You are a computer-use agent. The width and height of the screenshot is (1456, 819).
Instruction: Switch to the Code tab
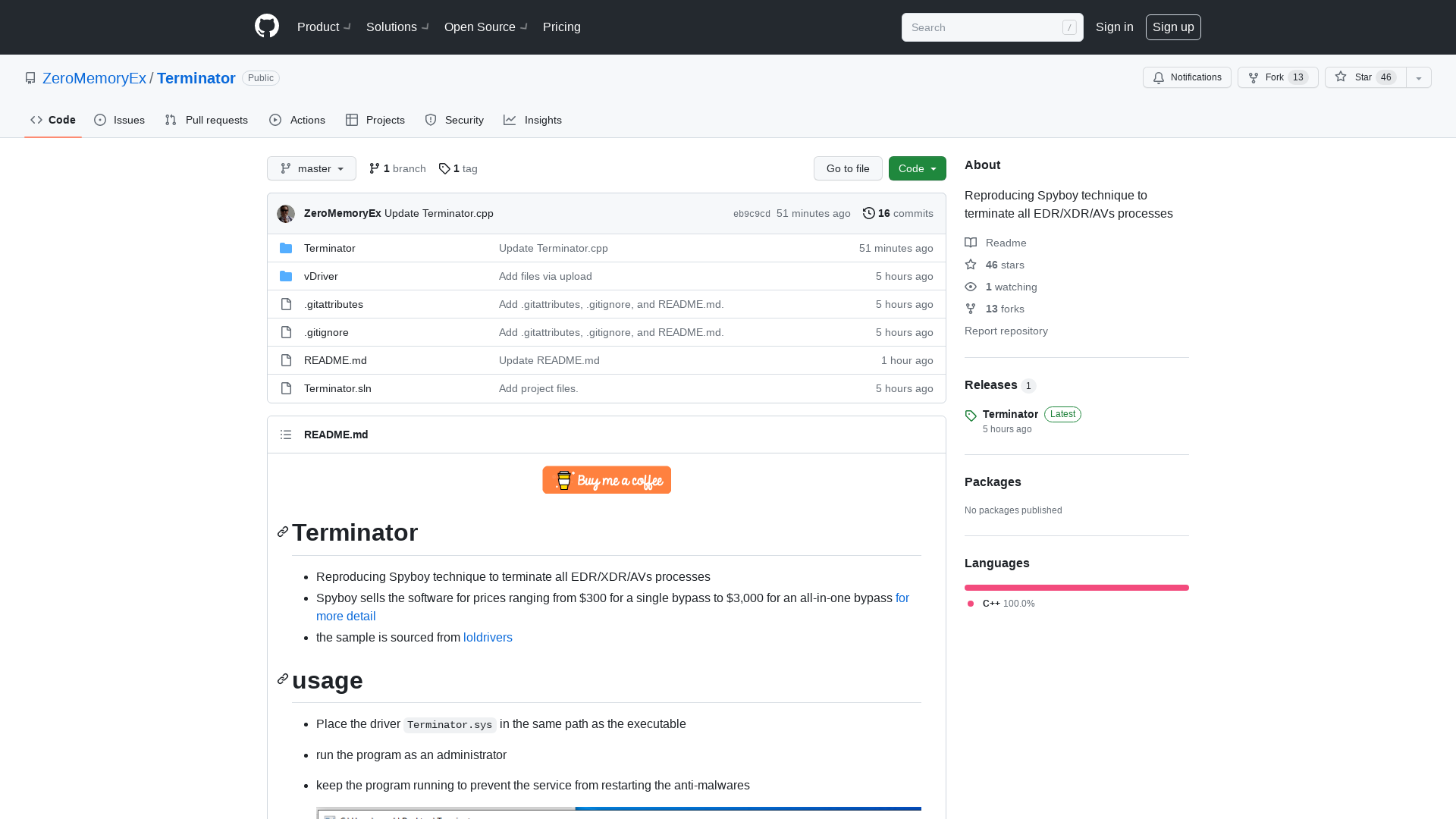point(53,120)
